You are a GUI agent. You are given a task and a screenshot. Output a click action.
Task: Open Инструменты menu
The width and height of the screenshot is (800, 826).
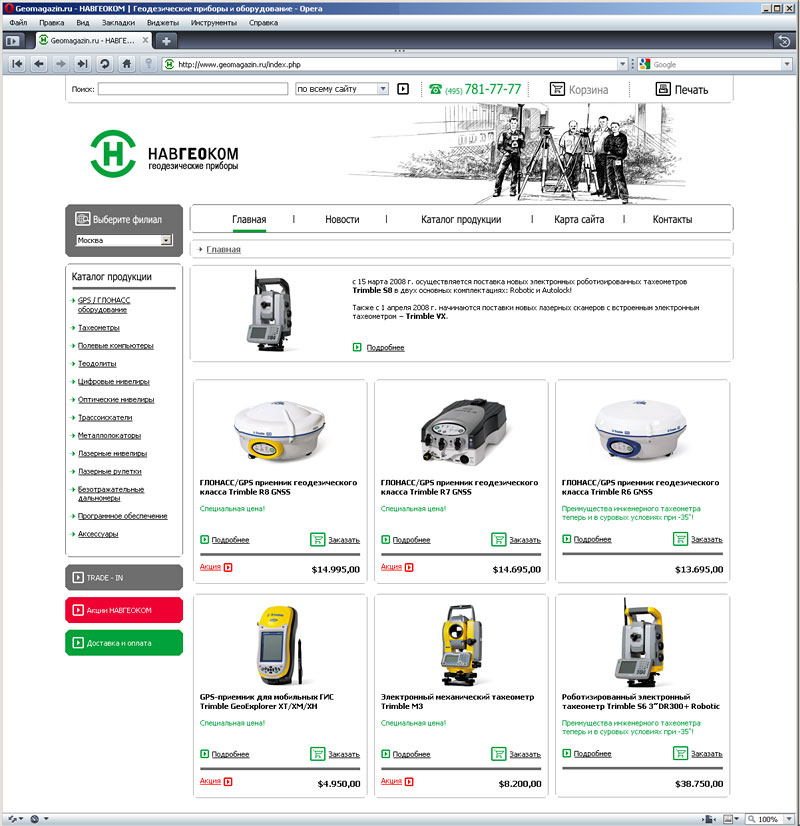[213, 23]
